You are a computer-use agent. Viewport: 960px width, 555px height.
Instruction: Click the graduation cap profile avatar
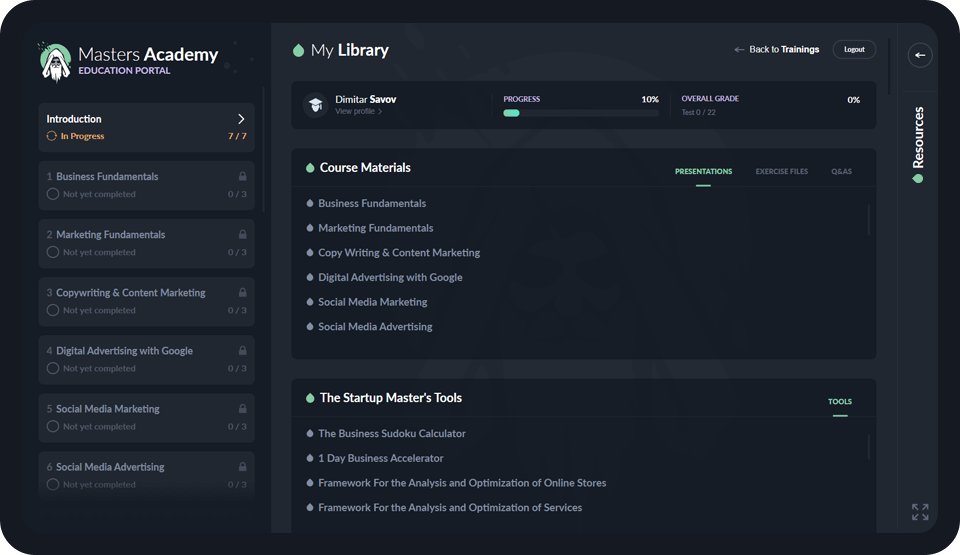(316, 105)
